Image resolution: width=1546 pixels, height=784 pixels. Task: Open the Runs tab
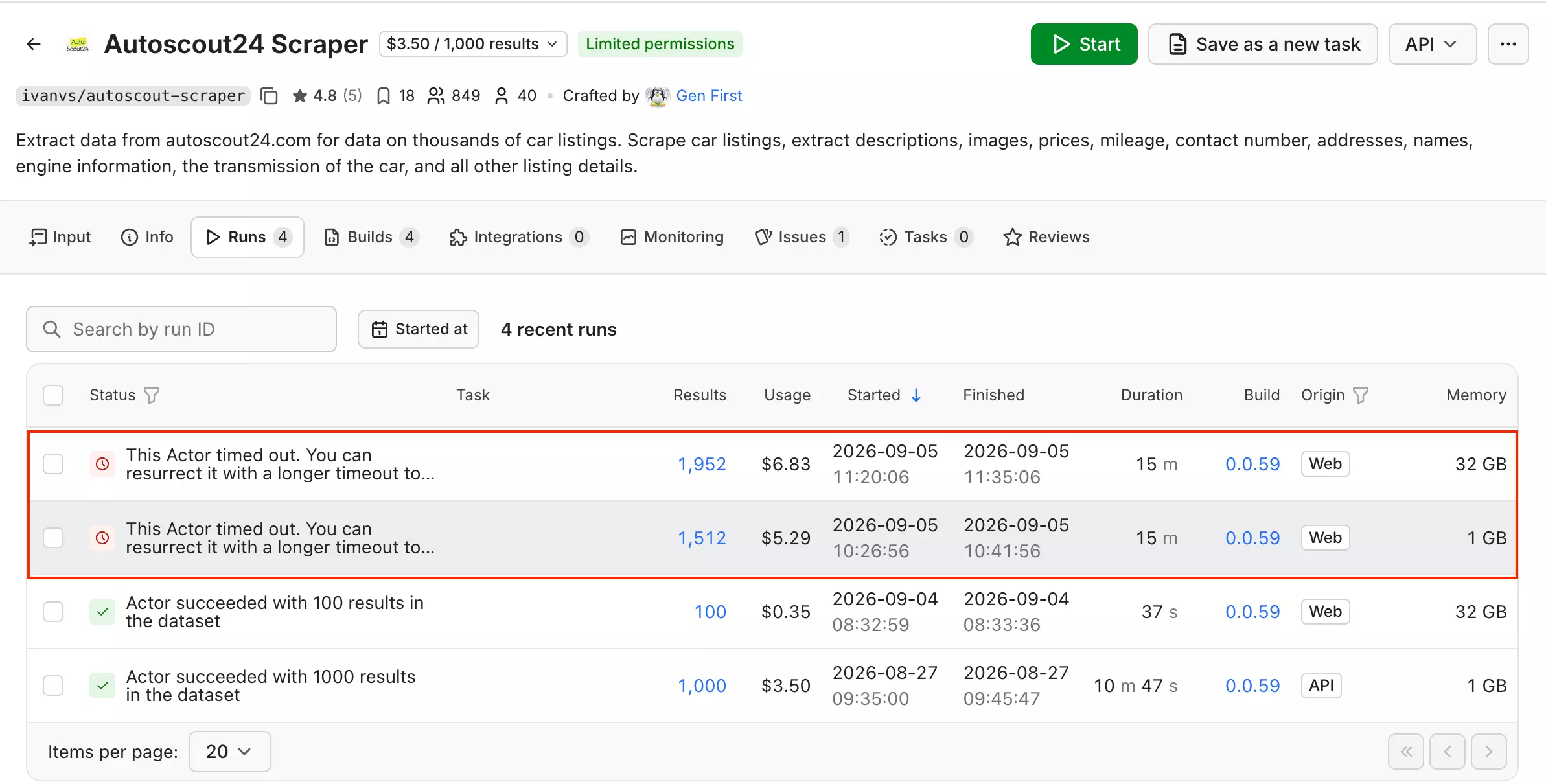(x=248, y=237)
